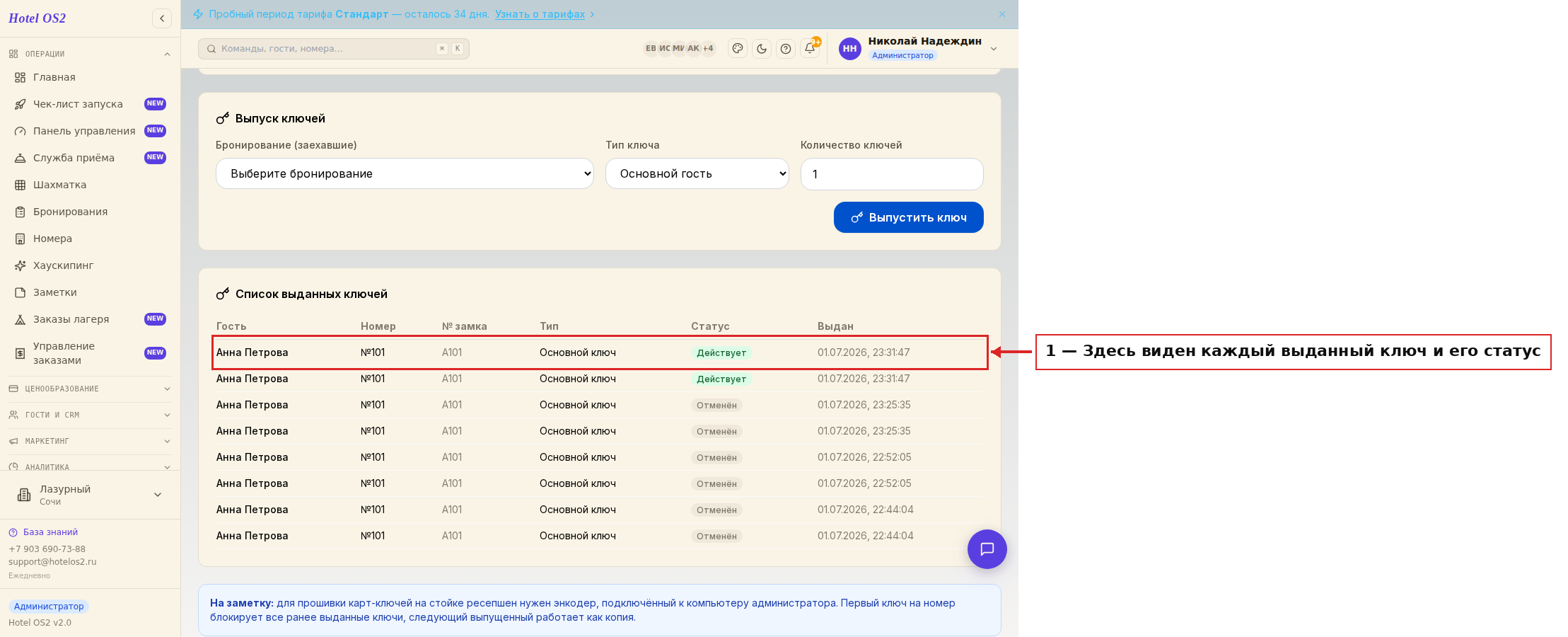Open the theme palette icon in header
This screenshot has width=1568, height=637.
pos(738,49)
